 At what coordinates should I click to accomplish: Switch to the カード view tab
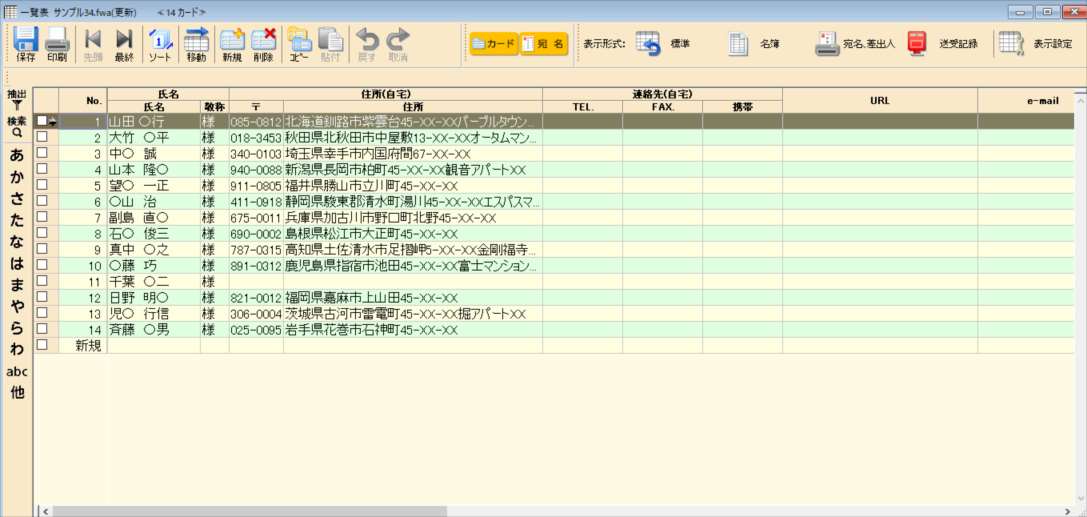(494, 44)
